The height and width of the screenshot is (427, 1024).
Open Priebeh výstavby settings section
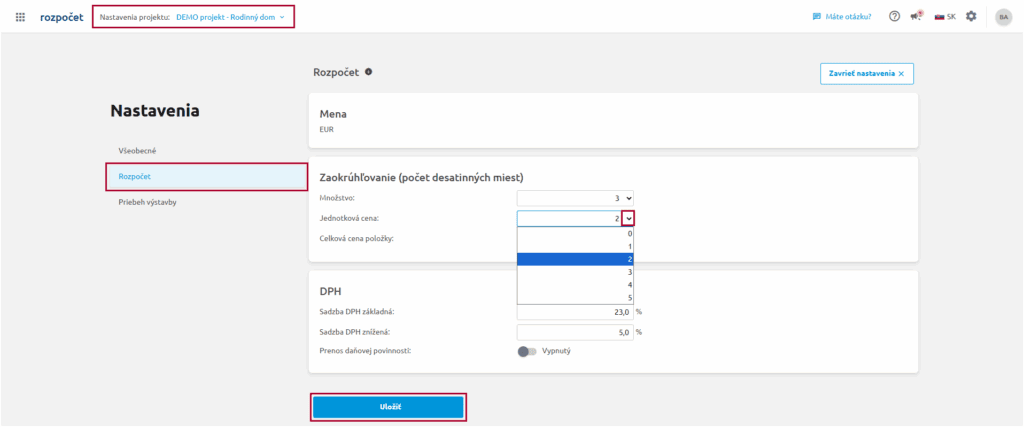coord(147,202)
